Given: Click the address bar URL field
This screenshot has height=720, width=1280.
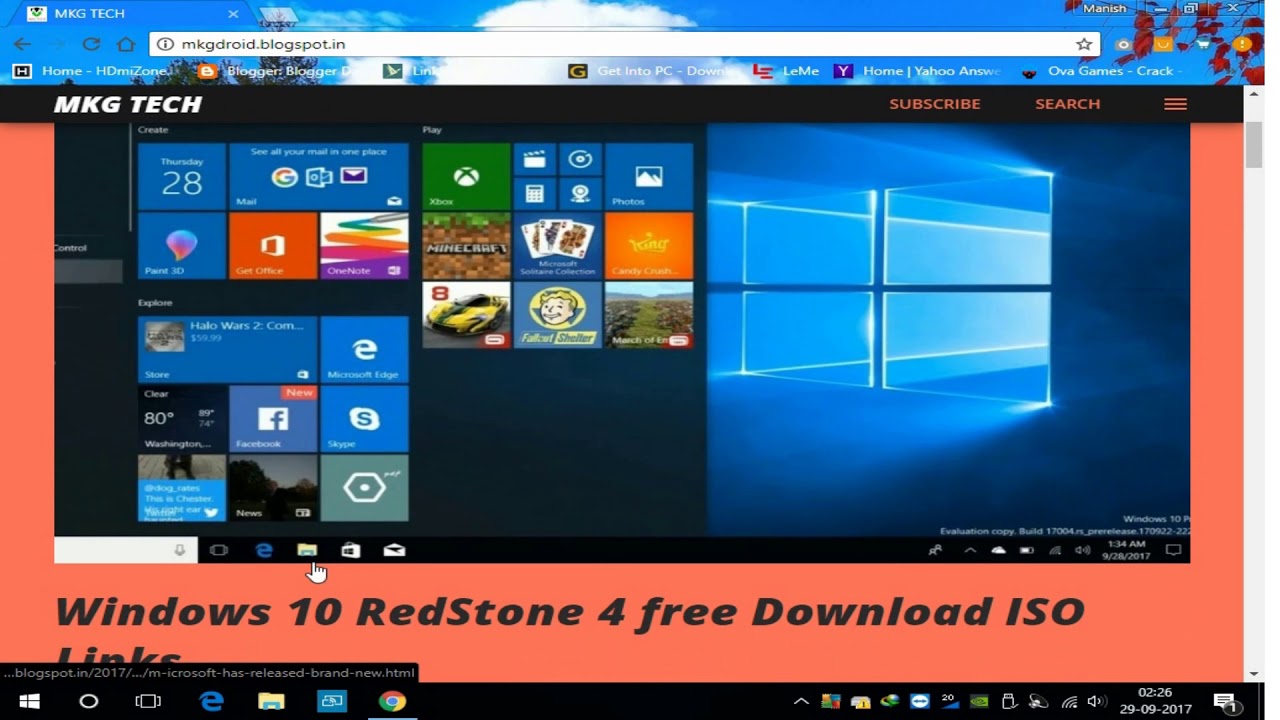Looking at the screenshot, I should [625, 44].
